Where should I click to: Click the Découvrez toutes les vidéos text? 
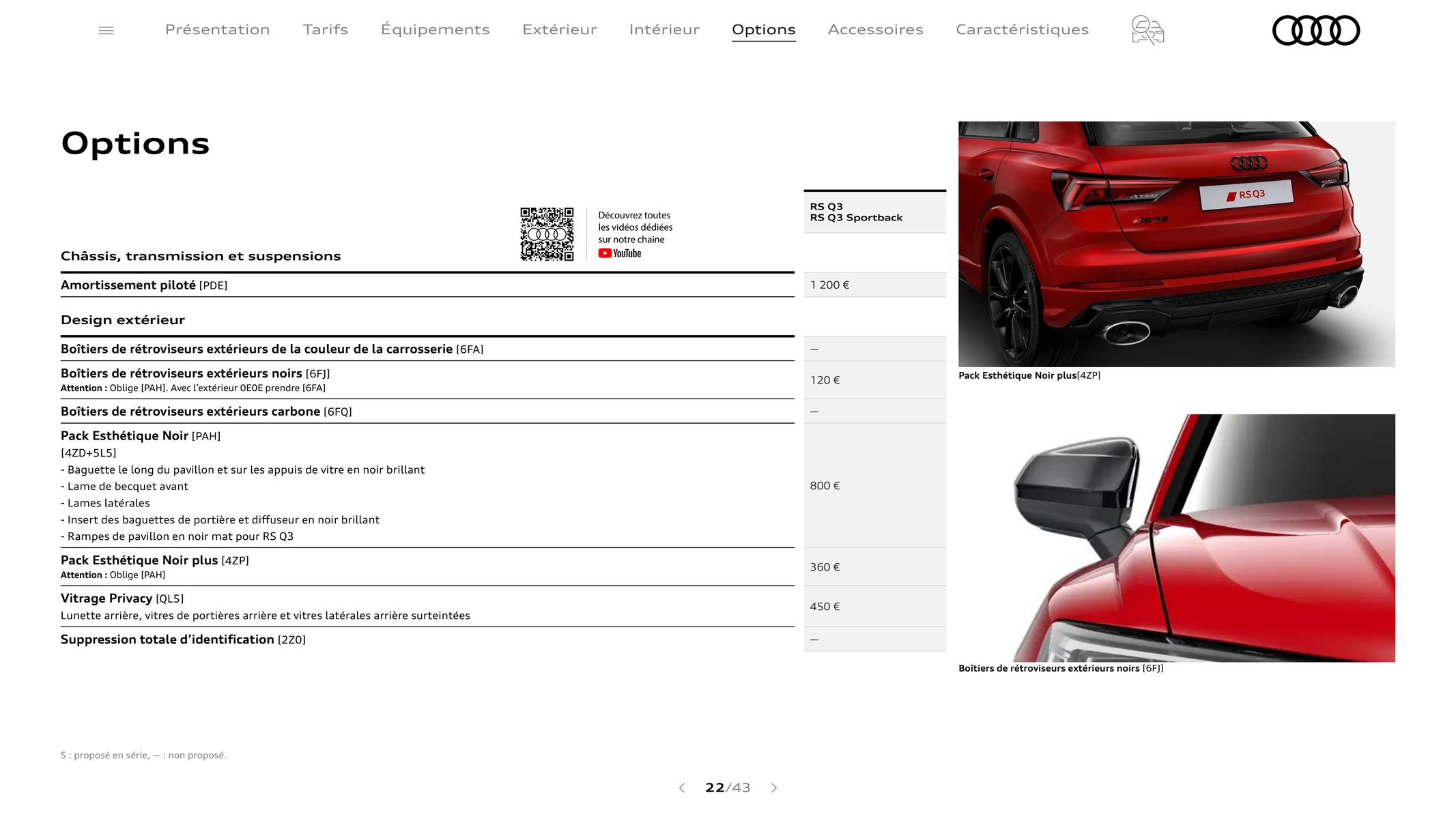[636, 227]
